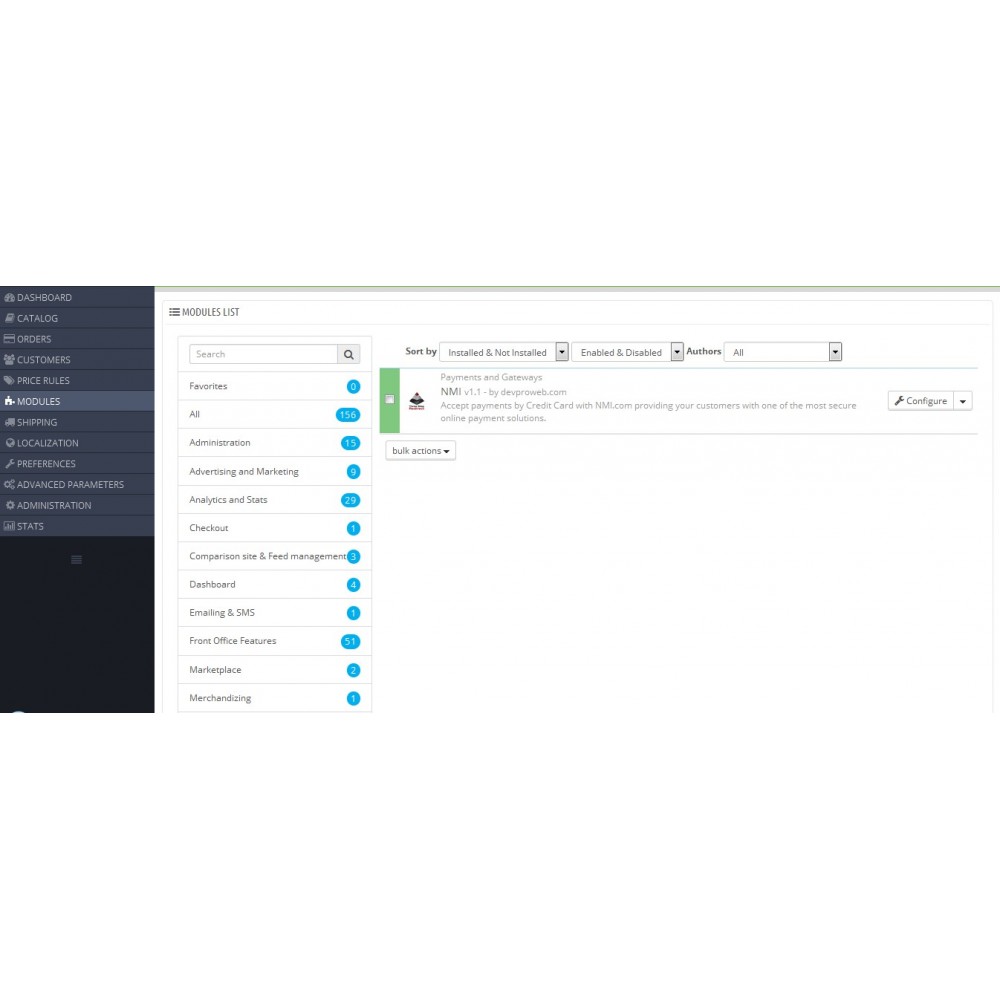The height and width of the screenshot is (1000, 1000).
Task: Select the Emailing & SMS category
Action: point(275,612)
